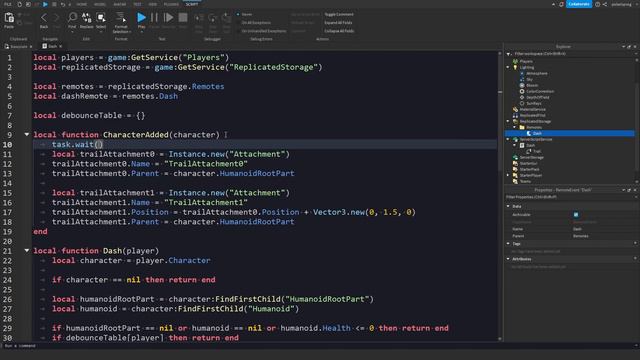
Task: Collapse Dash script node under ServerScriptService
Action: [515, 145]
